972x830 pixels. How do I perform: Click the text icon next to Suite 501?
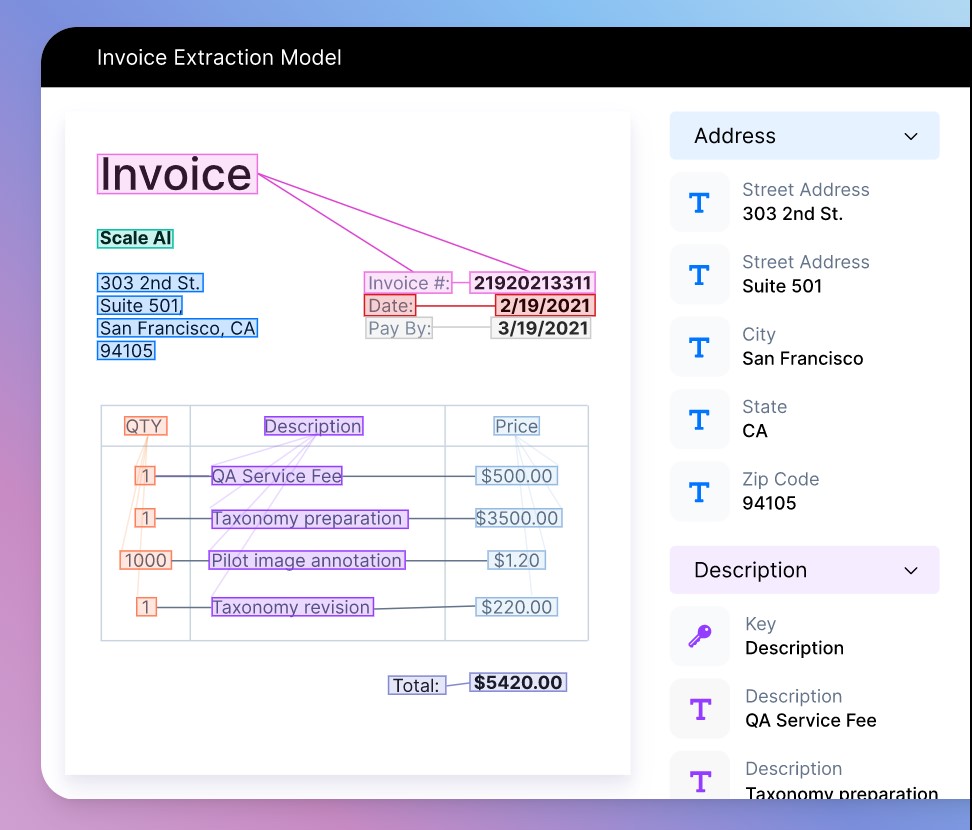699,275
